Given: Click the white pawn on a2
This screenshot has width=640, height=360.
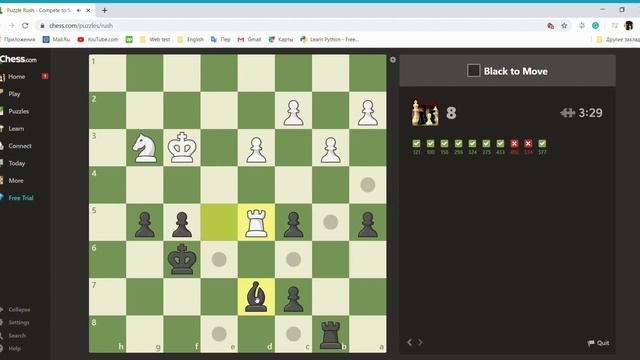Looking at the screenshot, I should pos(367,112).
